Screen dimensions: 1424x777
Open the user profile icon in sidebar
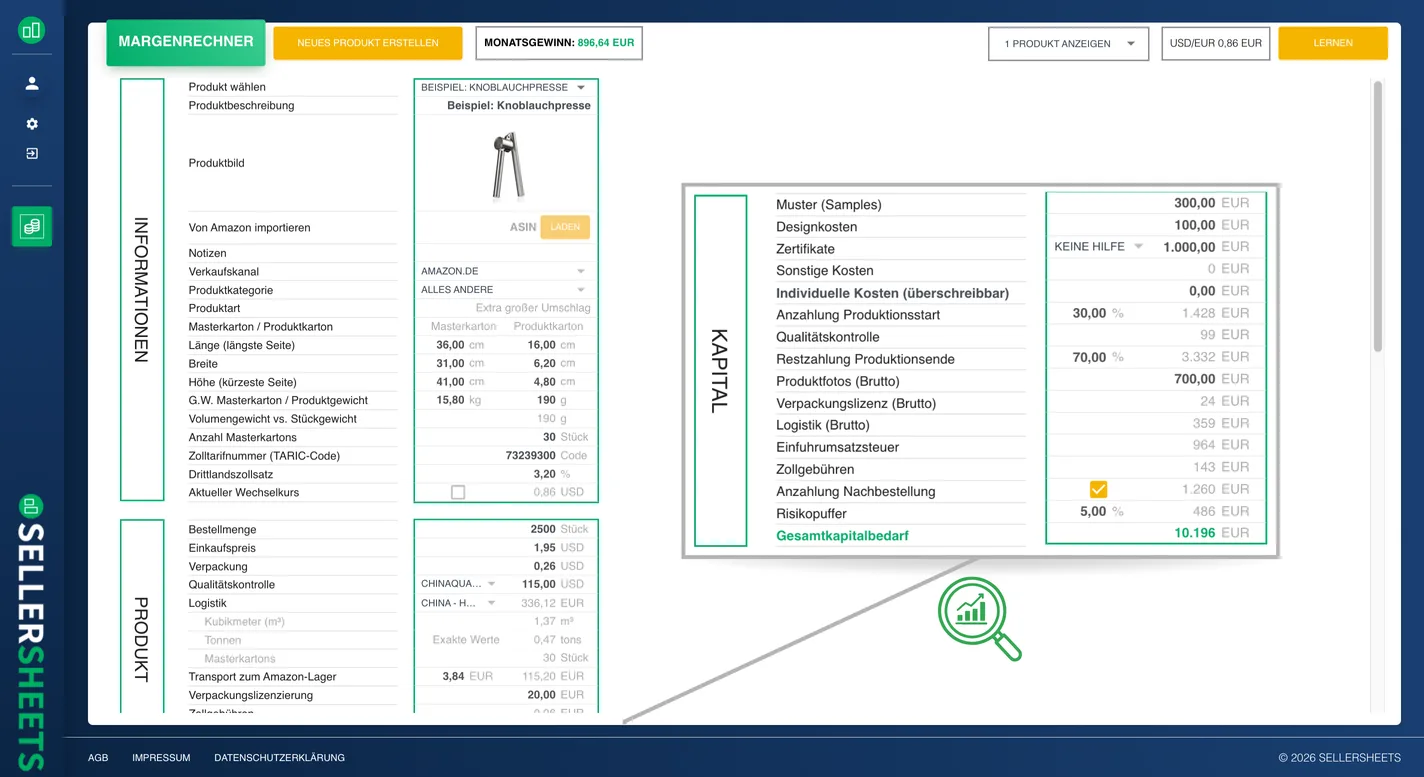pos(32,84)
